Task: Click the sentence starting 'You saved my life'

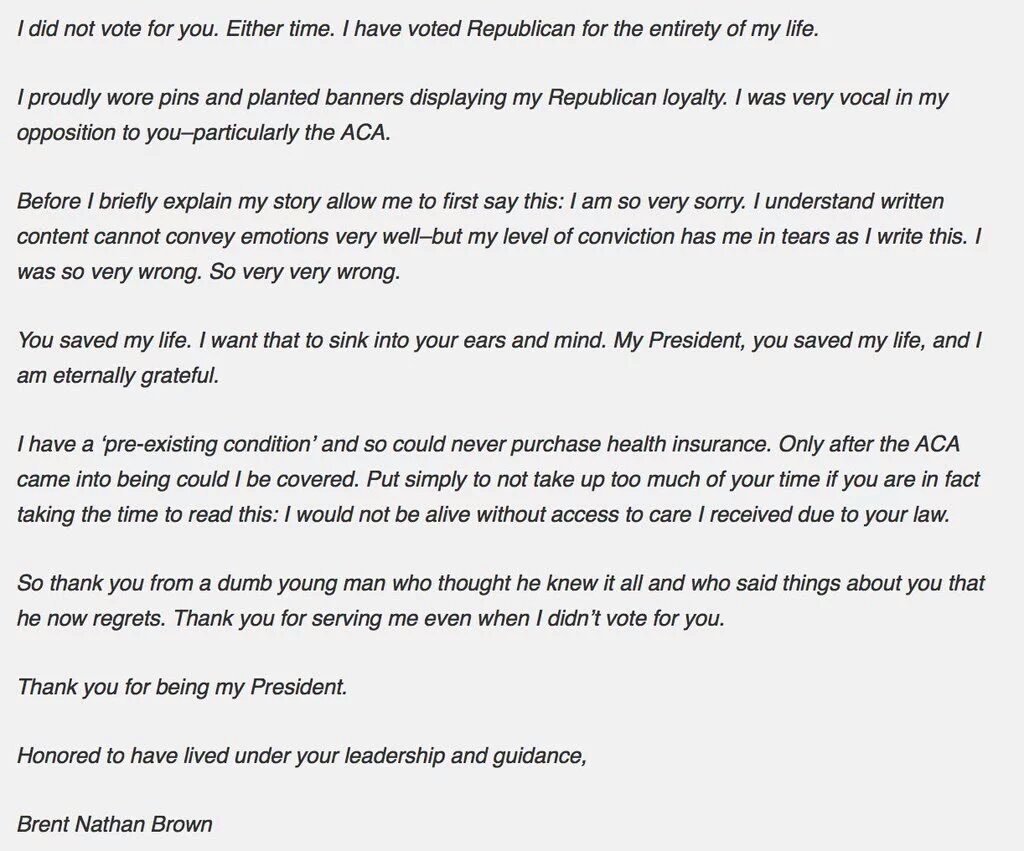Action: pos(104,340)
